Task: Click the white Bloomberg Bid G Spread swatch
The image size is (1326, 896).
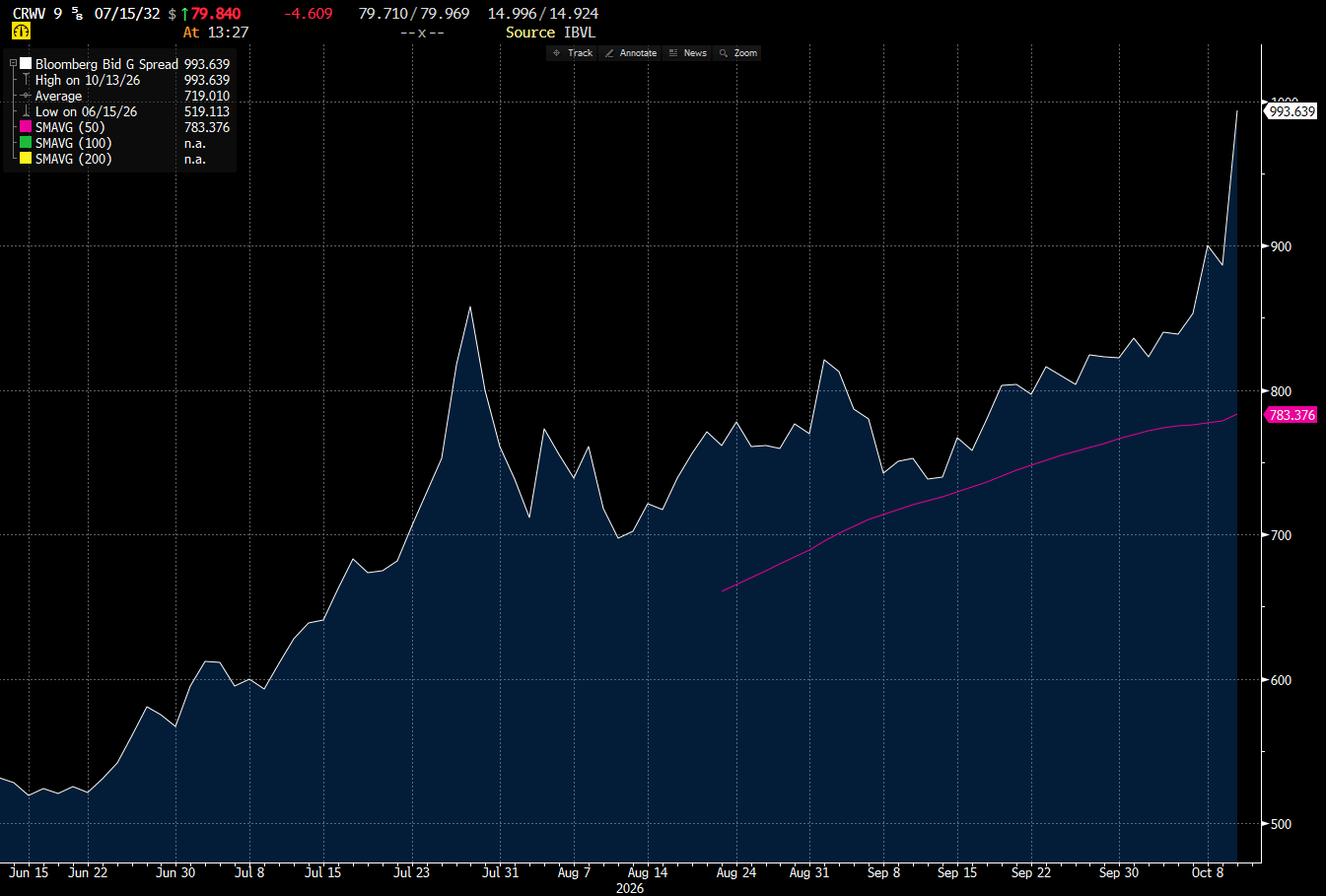Action: click(x=26, y=63)
